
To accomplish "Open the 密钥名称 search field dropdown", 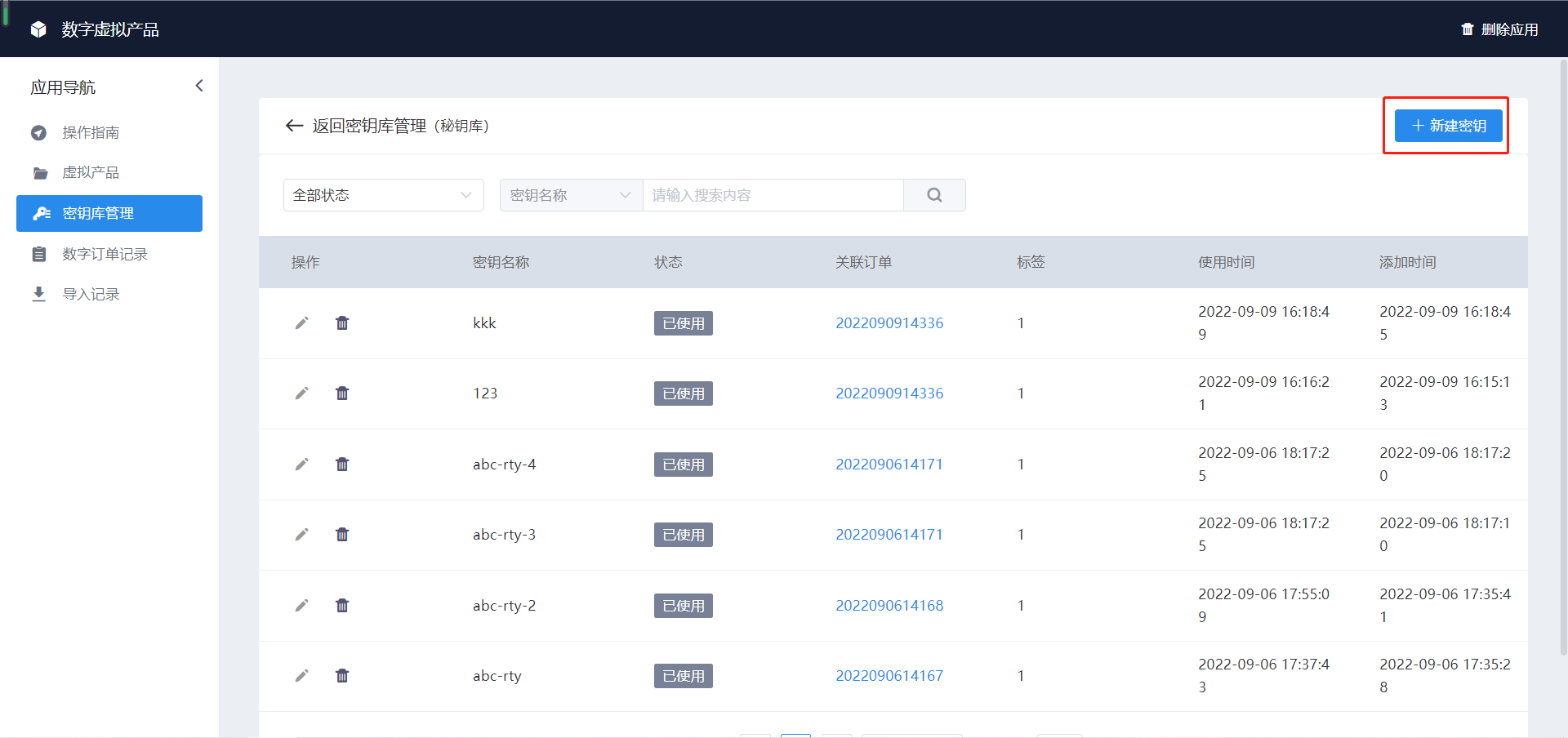I will [x=572, y=195].
